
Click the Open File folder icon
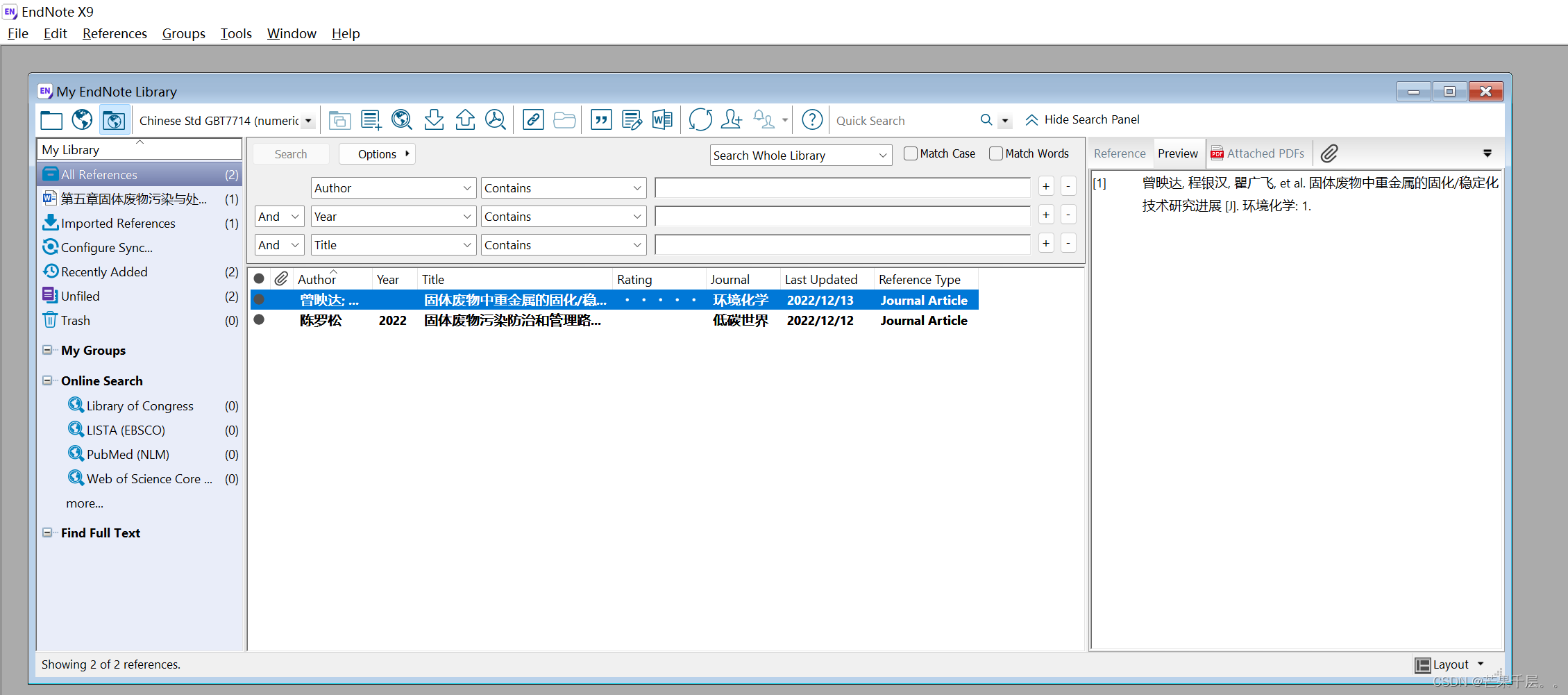564,120
